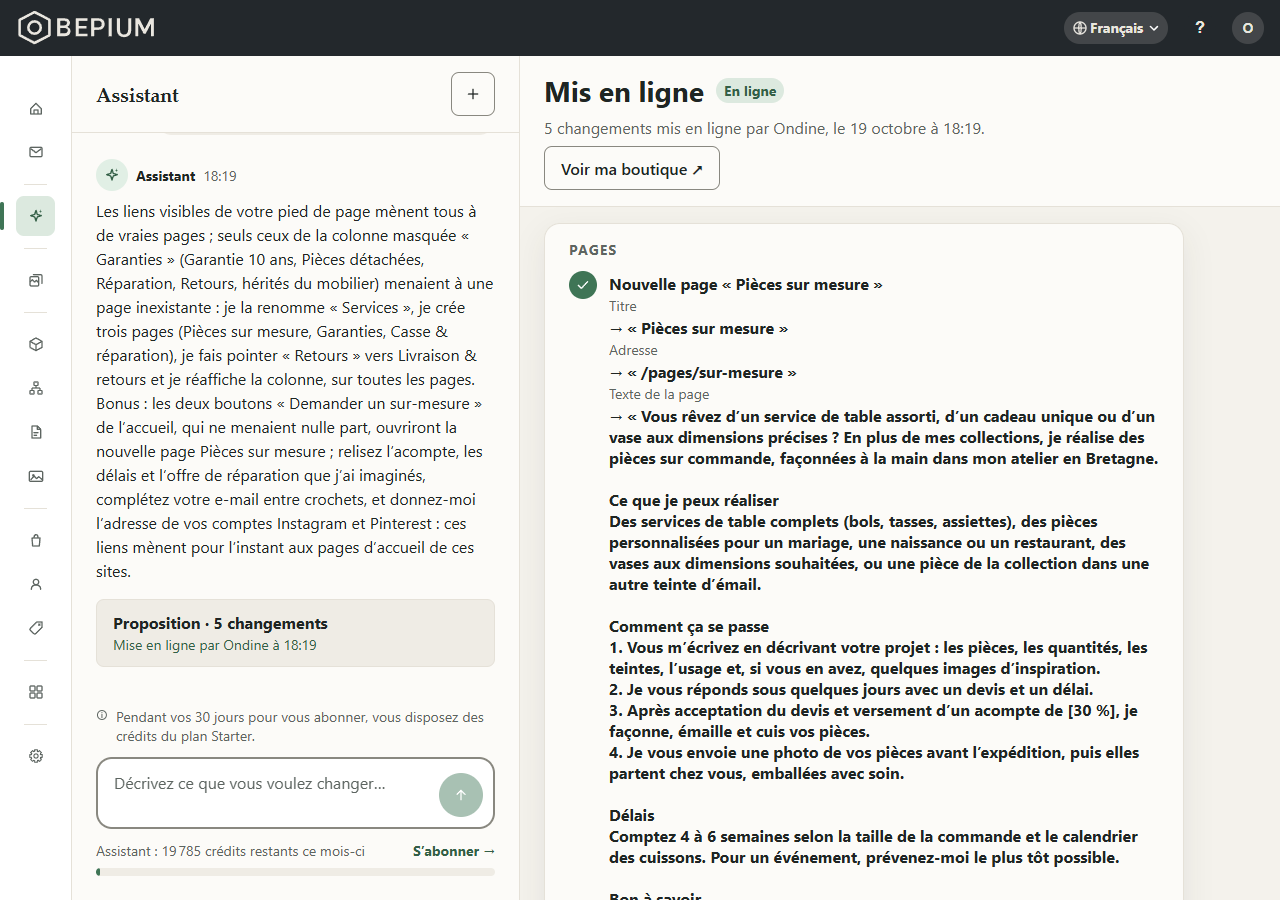This screenshot has height=900, width=1280.
Task: Open the hierarchy tree icon in the sidebar
Action: (x=36, y=388)
